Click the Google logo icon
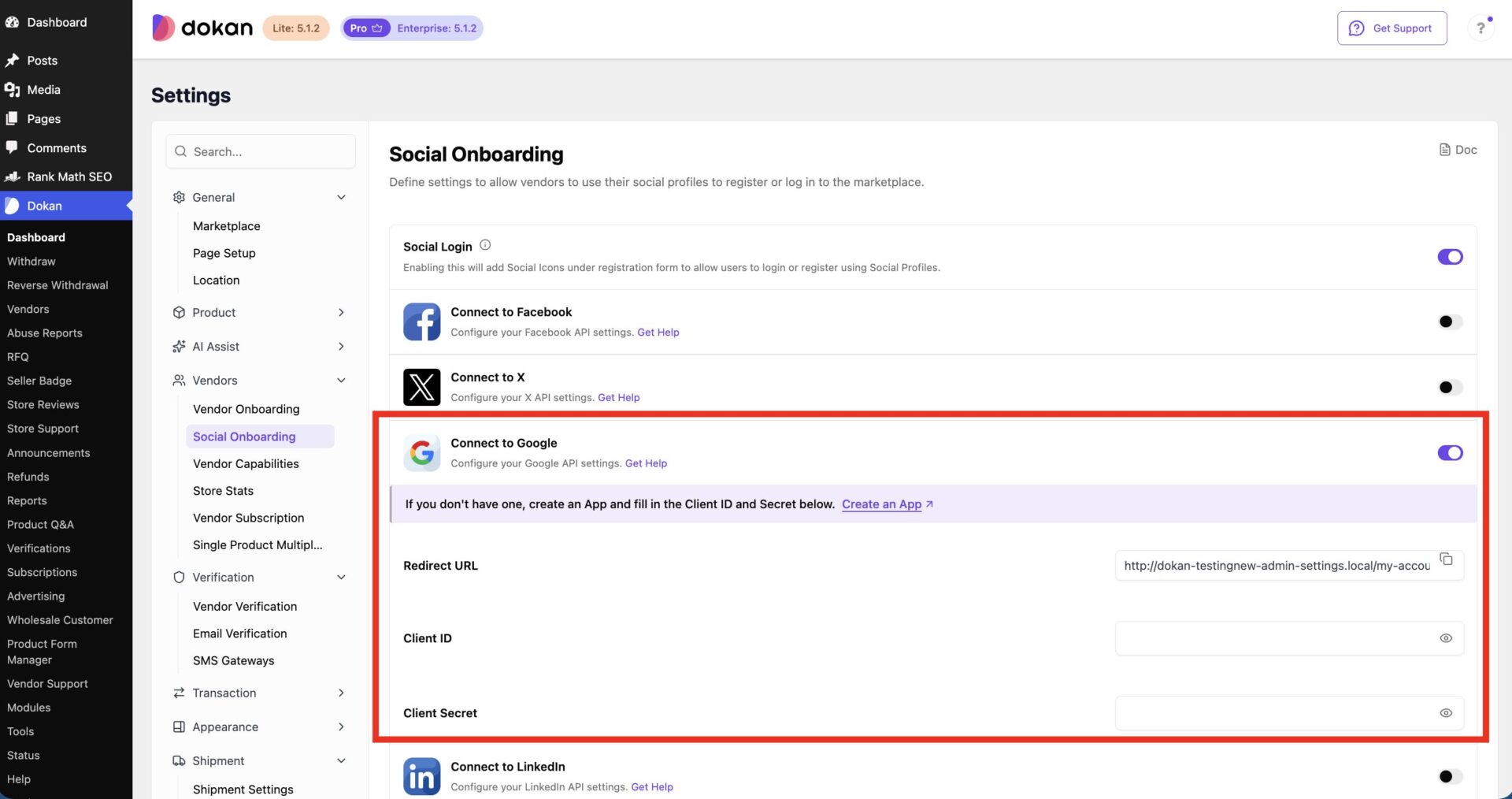Image resolution: width=1512 pixels, height=799 pixels. tap(422, 452)
